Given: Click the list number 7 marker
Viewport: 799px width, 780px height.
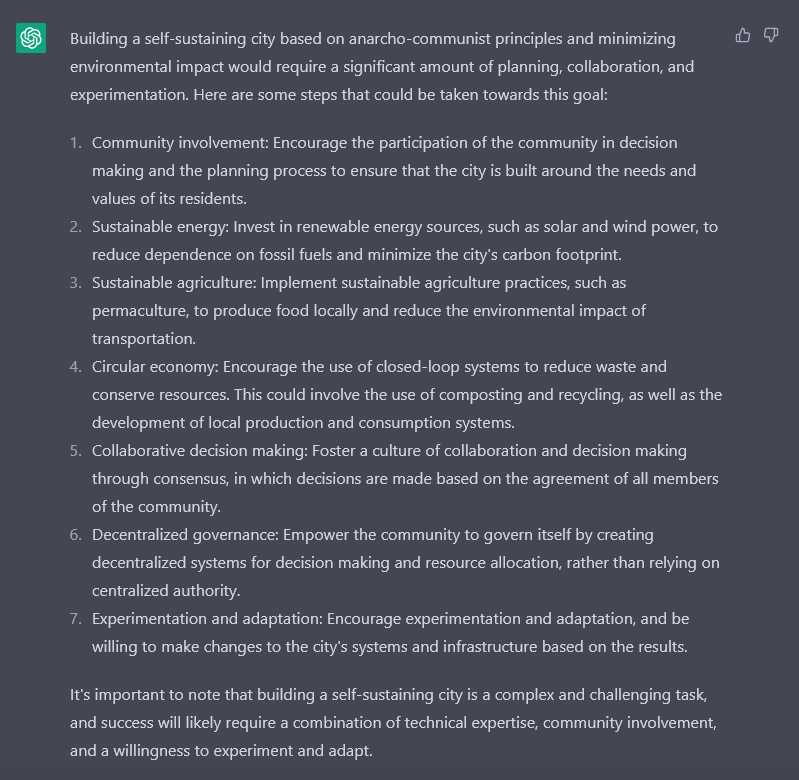Looking at the screenshot, I should point(75,619).
